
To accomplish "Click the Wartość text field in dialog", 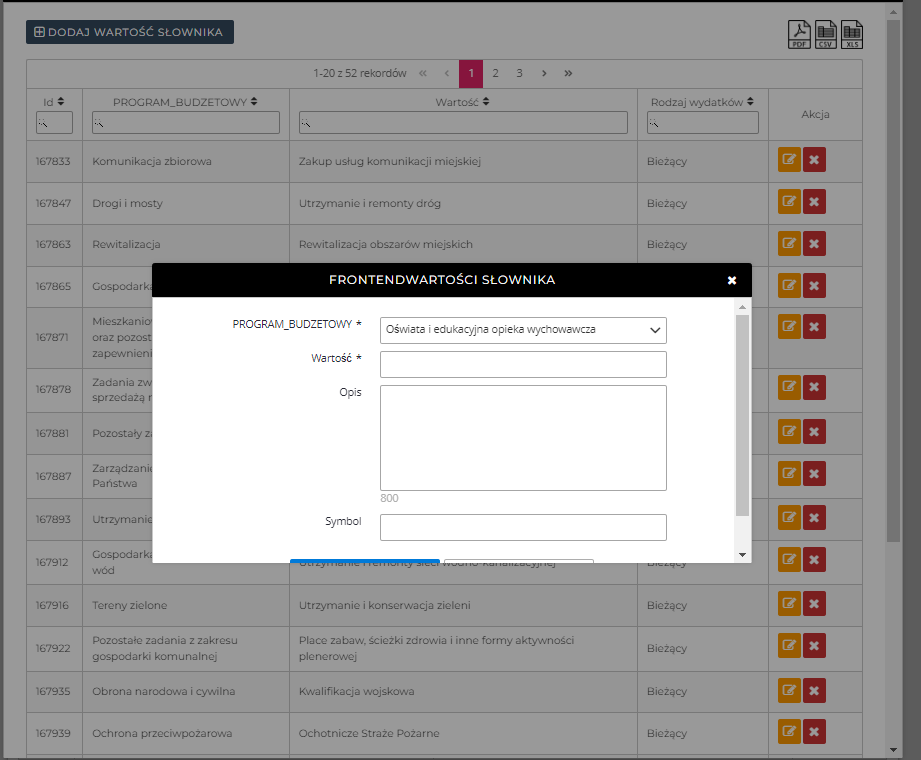I will point(523,364).
